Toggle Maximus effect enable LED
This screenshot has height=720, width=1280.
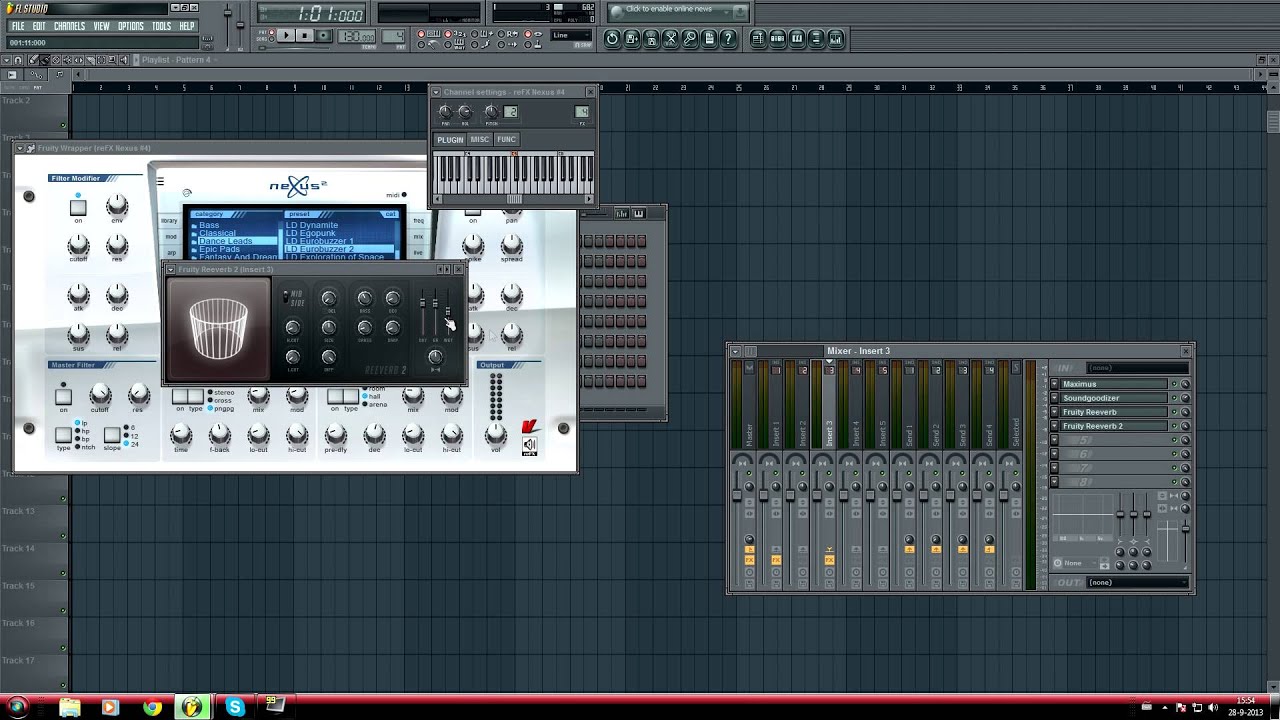pos(1175,384)
